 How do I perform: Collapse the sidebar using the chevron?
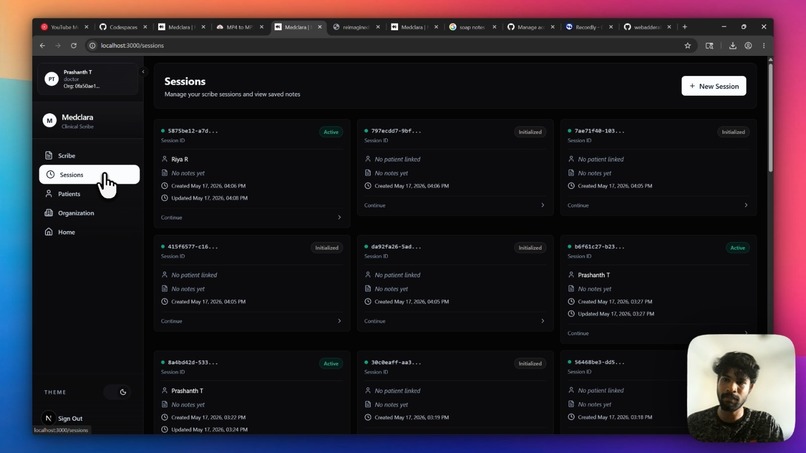coord(143,72)
